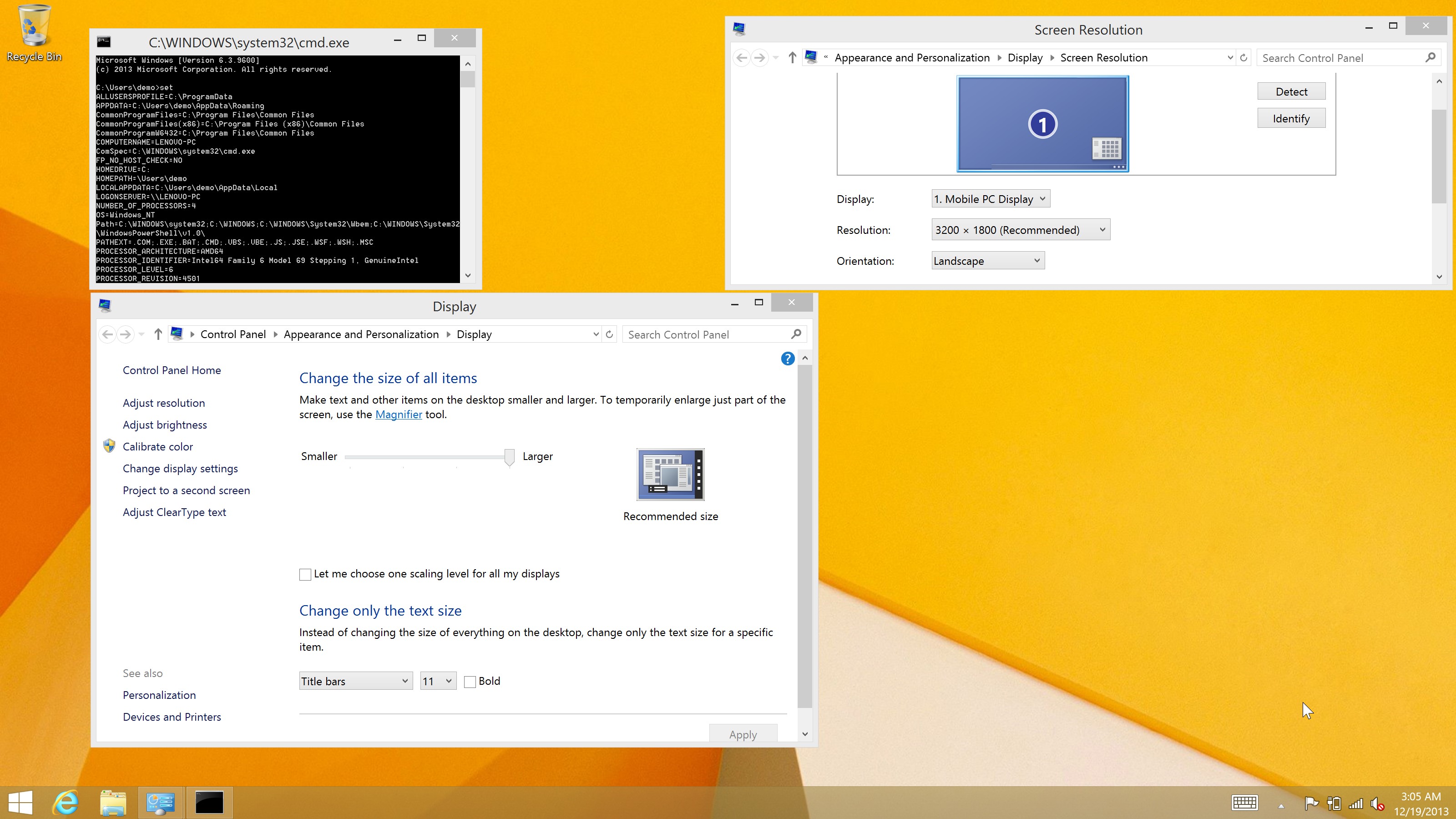Go back in the Display window
The image size is (1456, 819).
click(x=107, y=334)
